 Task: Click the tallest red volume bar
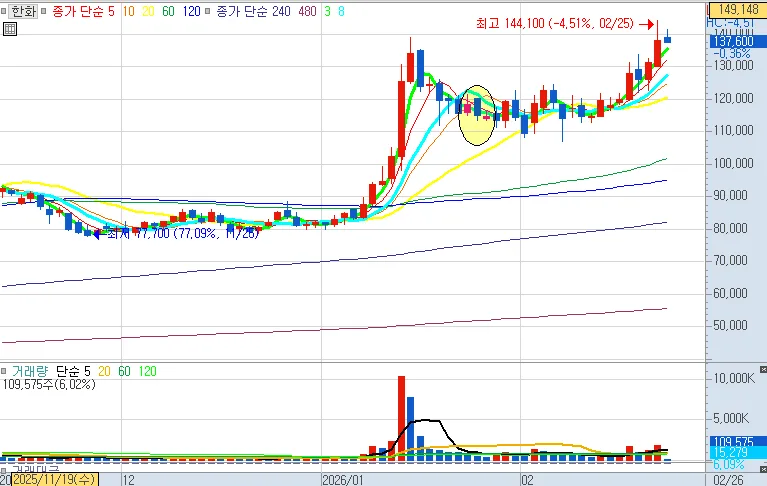pos(402,416)
